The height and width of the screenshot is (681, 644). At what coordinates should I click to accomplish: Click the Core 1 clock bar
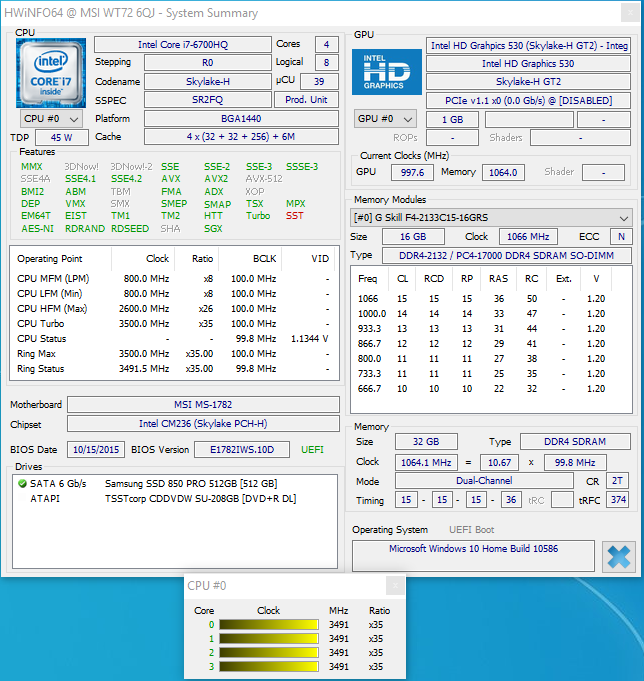[x=269, y=638]
